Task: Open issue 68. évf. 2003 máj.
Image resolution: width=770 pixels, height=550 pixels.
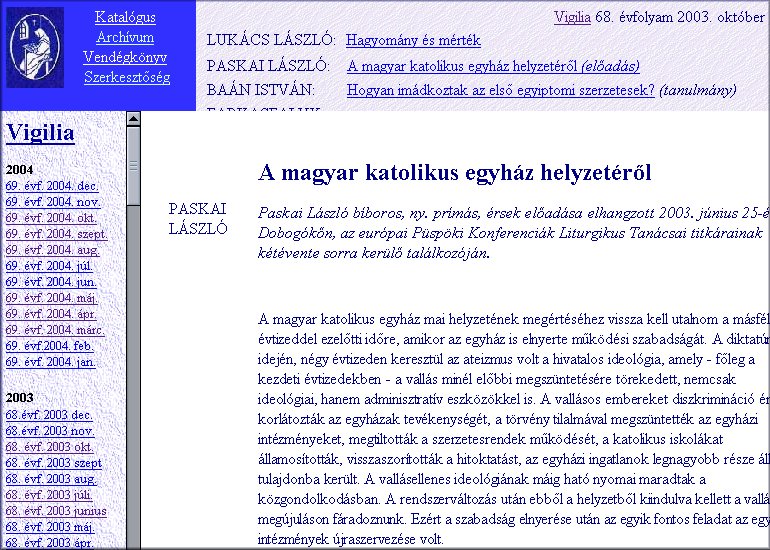Action: tap(50, 527)
